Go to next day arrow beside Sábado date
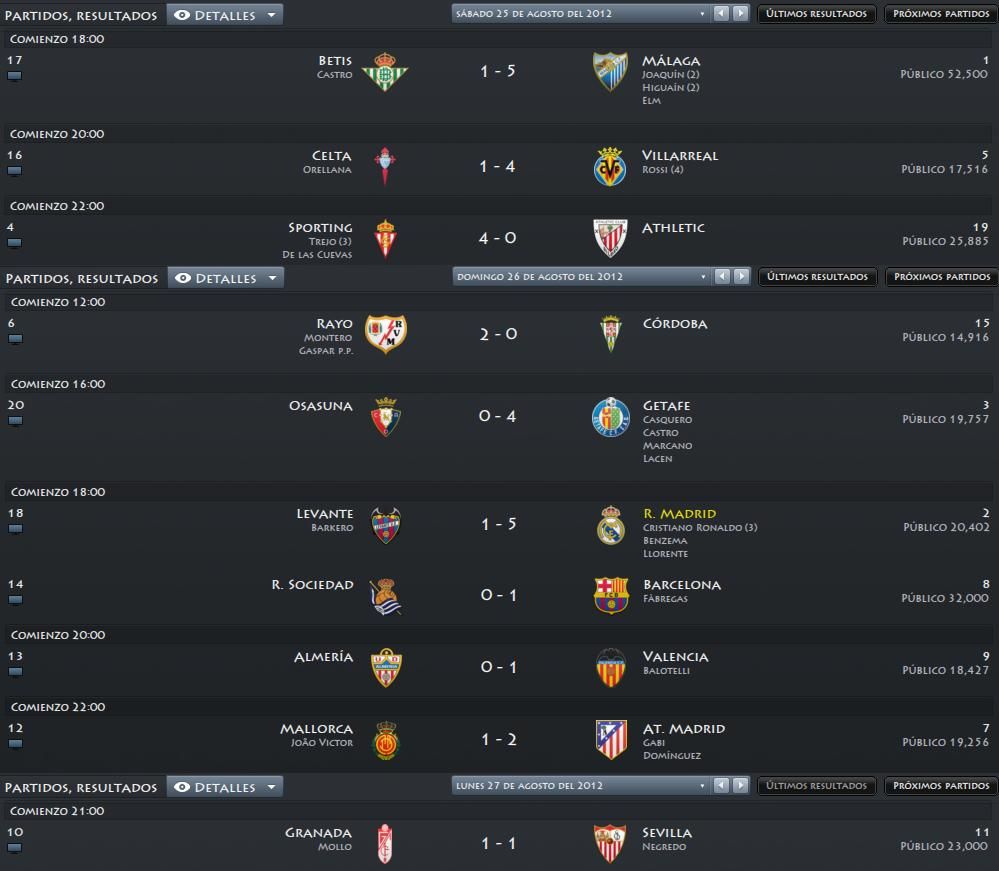Screen dimensions: 999x871 pyautogui.click(x=740, y=13)
